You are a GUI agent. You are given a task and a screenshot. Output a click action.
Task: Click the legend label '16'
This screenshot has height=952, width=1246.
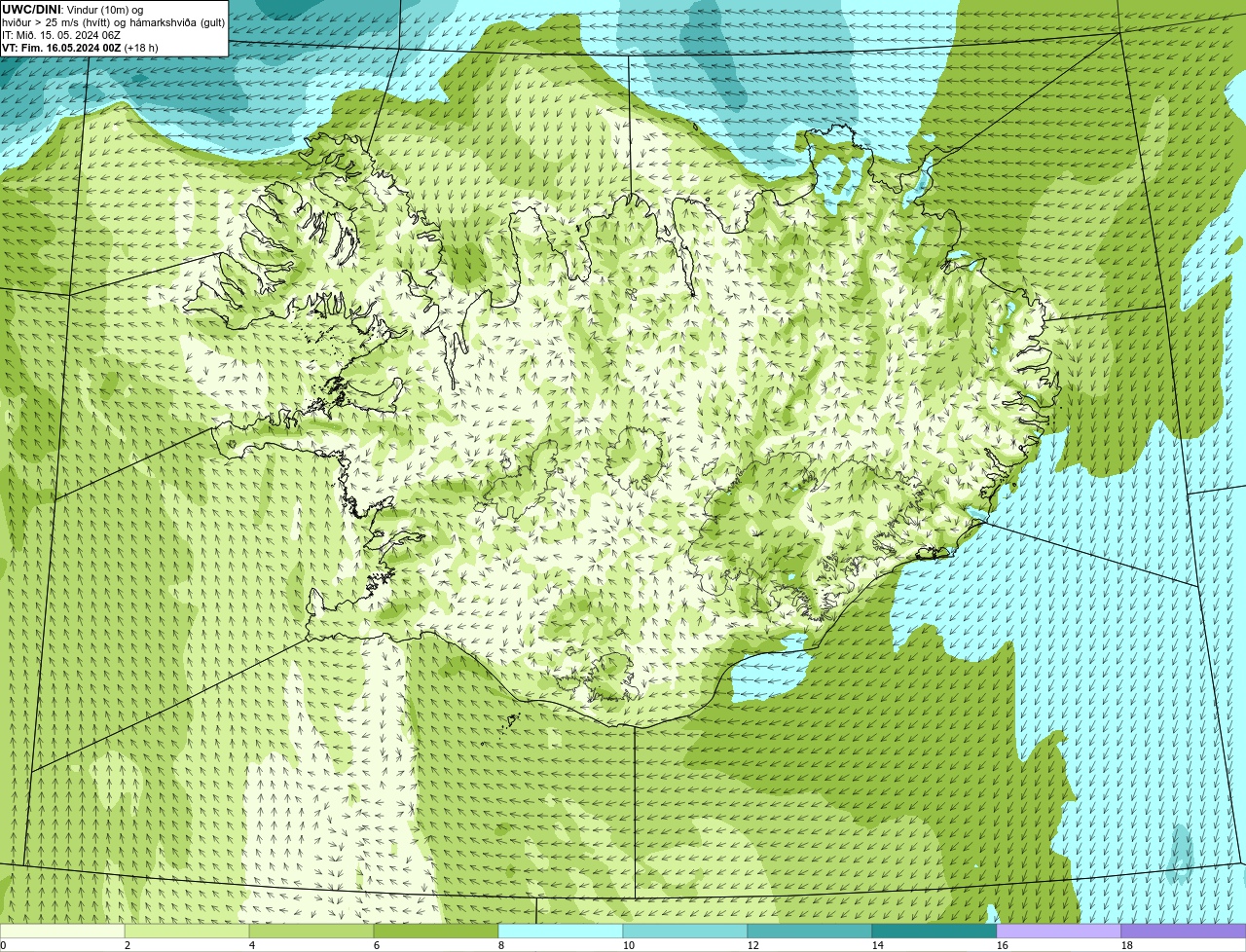coord(1003,945)
